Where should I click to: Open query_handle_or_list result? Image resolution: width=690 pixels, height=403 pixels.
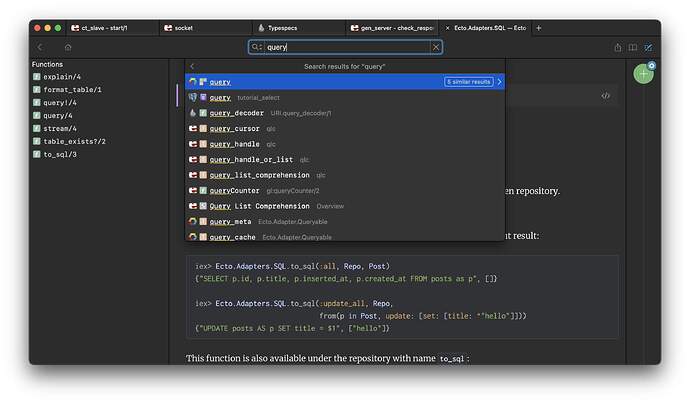(x=345, y=160)
